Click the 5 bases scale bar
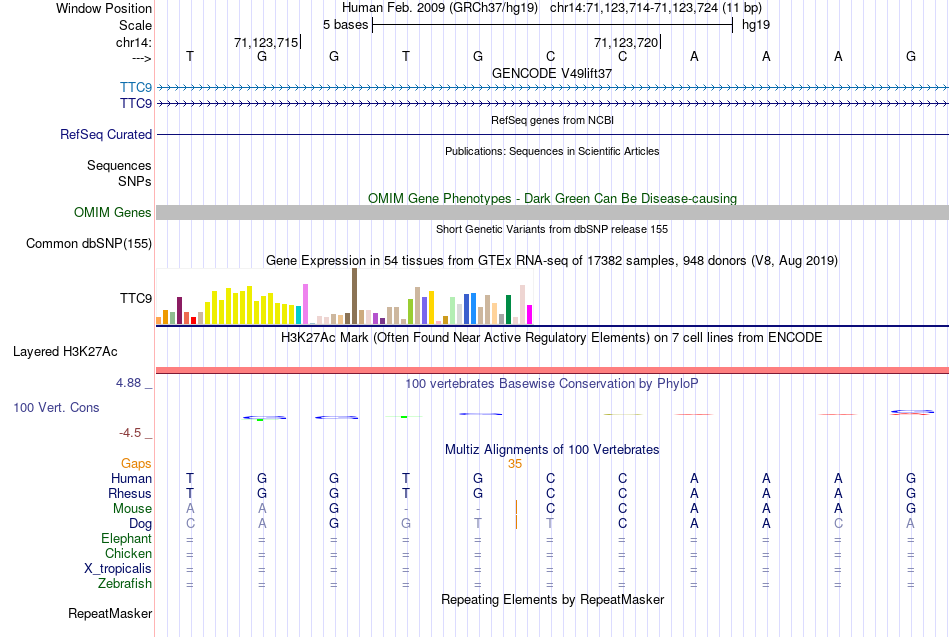 (552, 25)
